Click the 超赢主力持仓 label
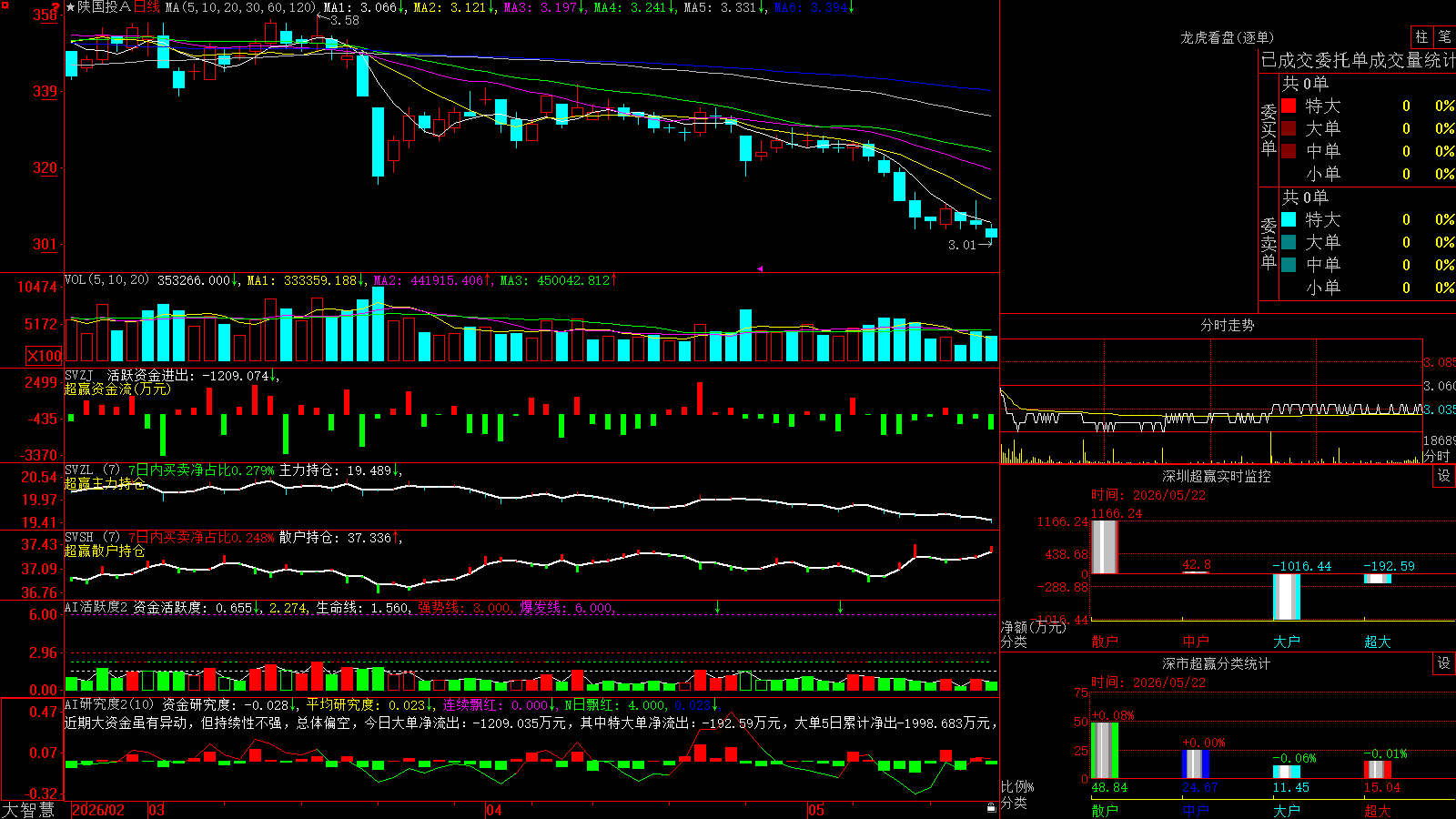This screenshot has height=819, width=1456. coord(105,483)
